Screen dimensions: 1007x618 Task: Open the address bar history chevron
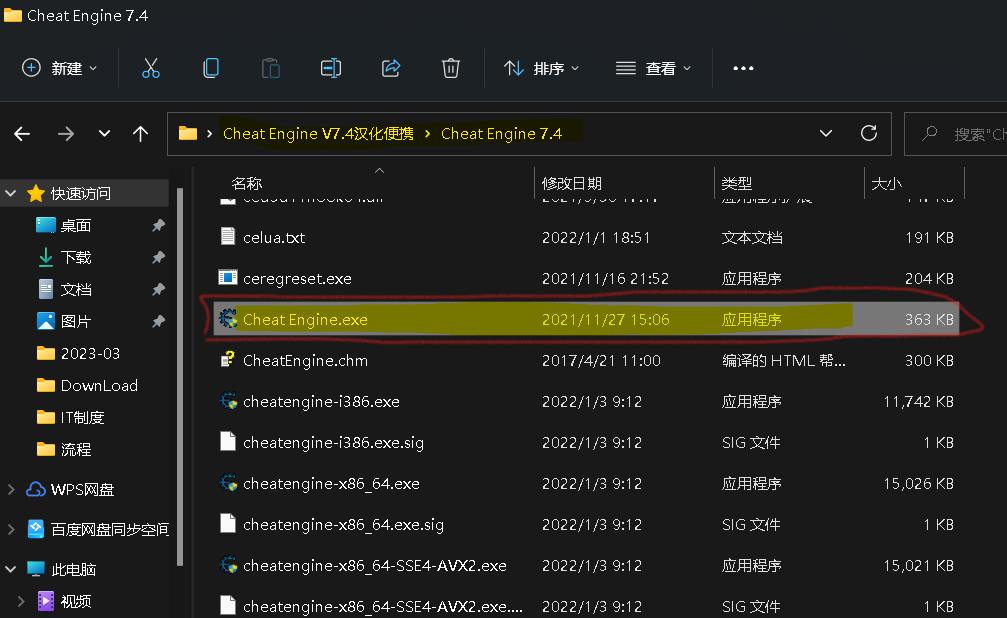pyautogui.click(x=826, y=133)
